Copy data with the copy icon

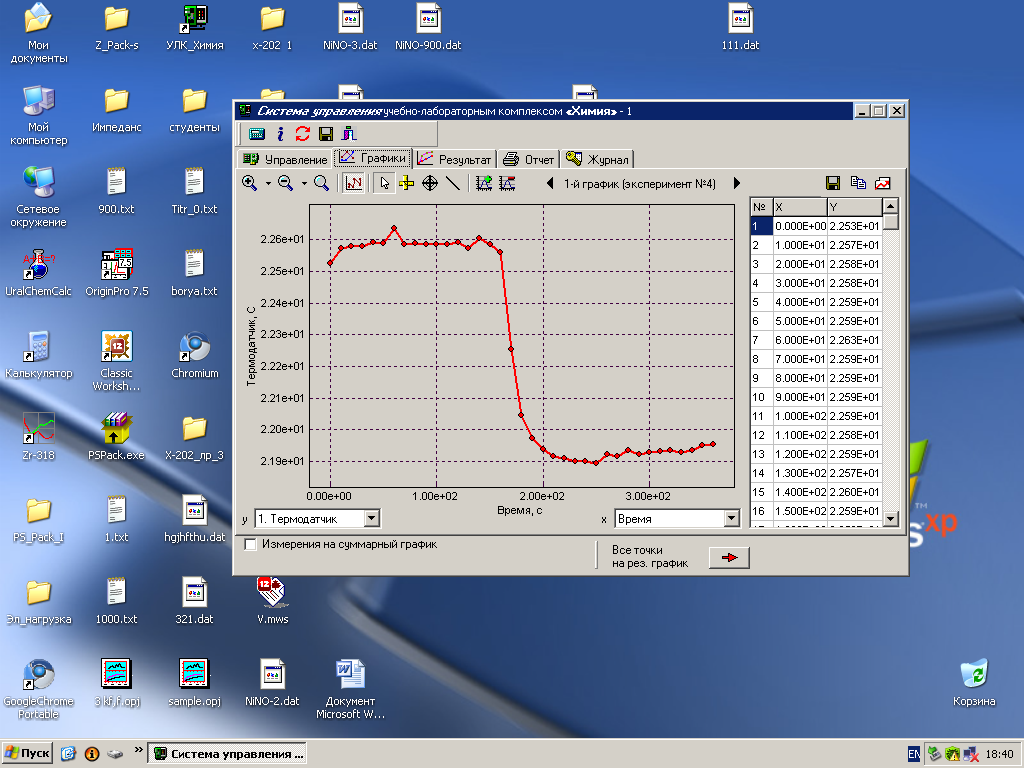coord(858,184)
